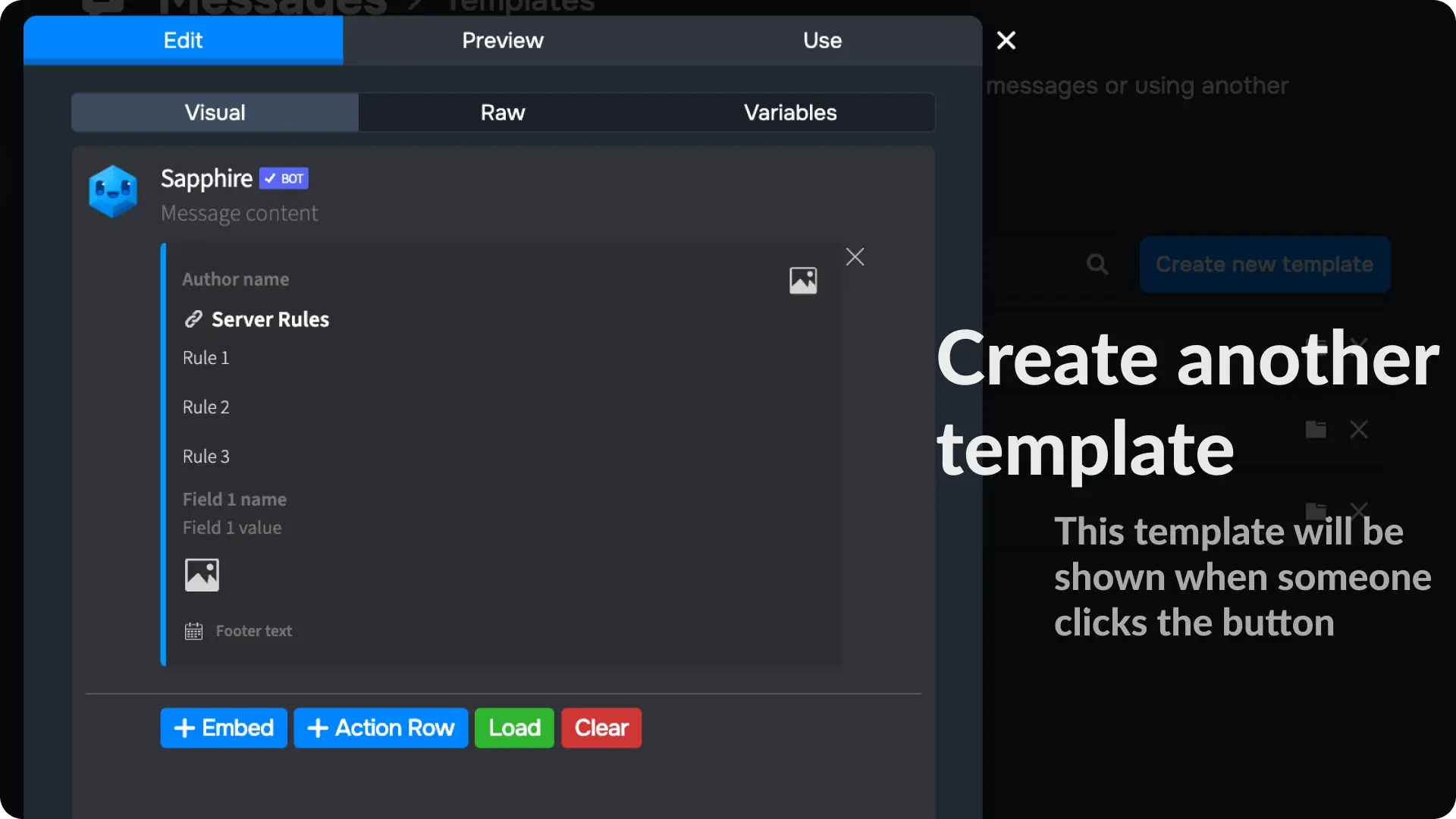Click the Rule 1 description line
The height and width of the screenshot is (819, 1456).
pyautogui.click(x=206, y=358)
